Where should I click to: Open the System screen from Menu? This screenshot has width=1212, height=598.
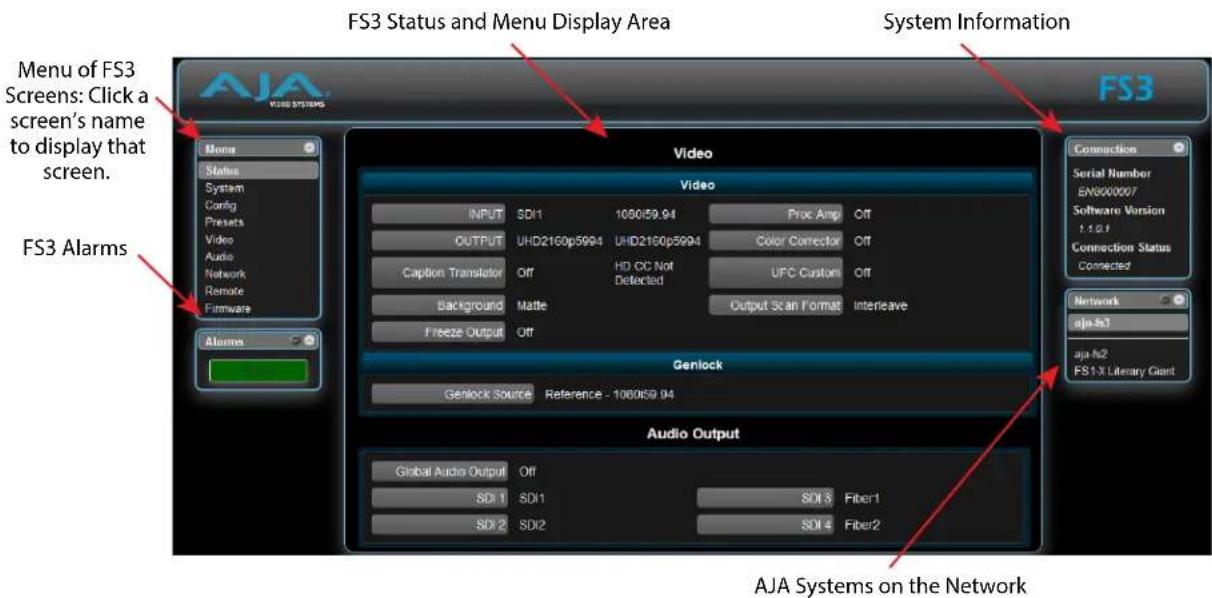point(224,188)
